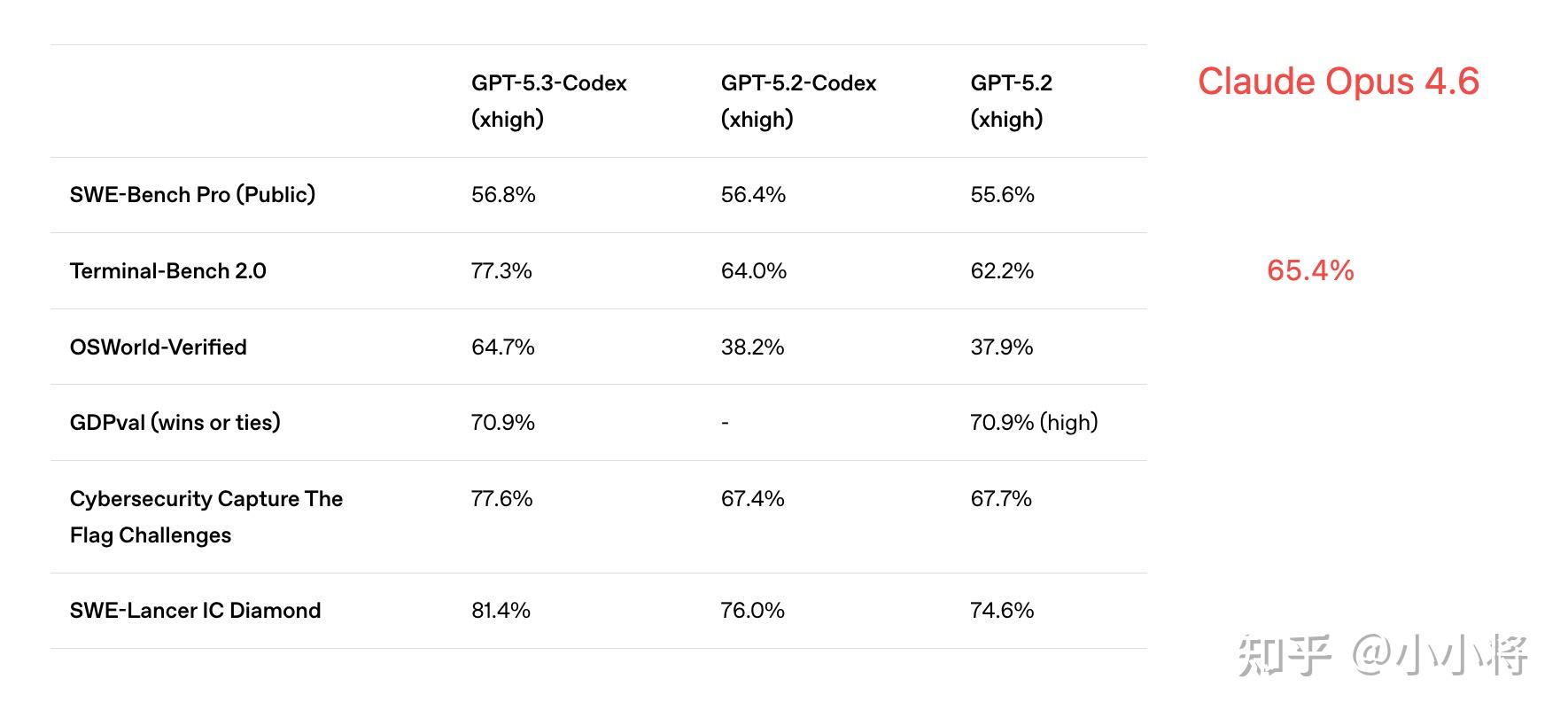Image resolution: width=1568 pixels, height=718 pixels.
Task: Select the 56.8% SWE-Bench Pro value
Action: click(503, 195)
